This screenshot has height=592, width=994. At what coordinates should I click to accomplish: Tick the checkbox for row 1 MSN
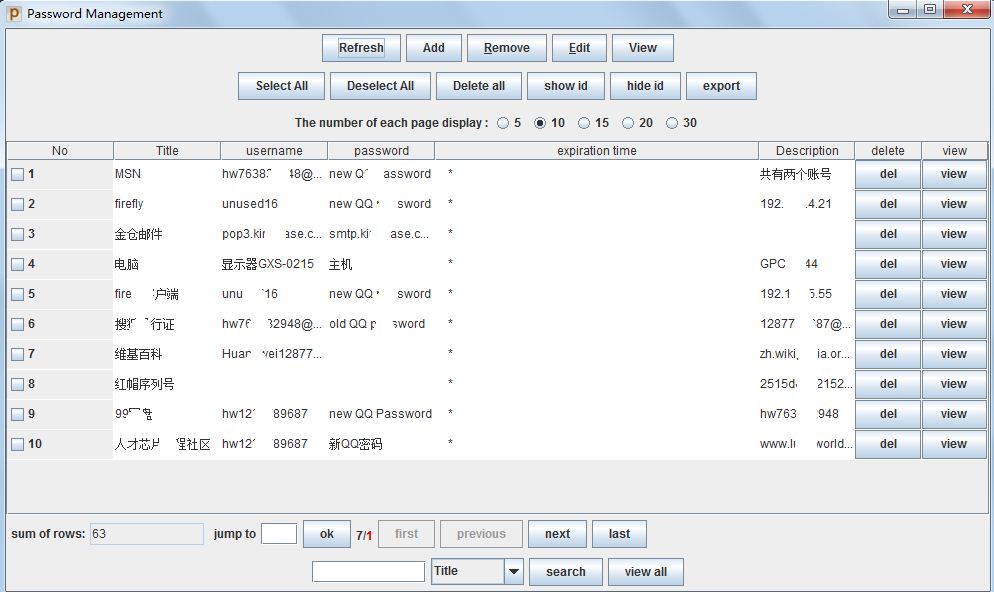pos(17,174)
